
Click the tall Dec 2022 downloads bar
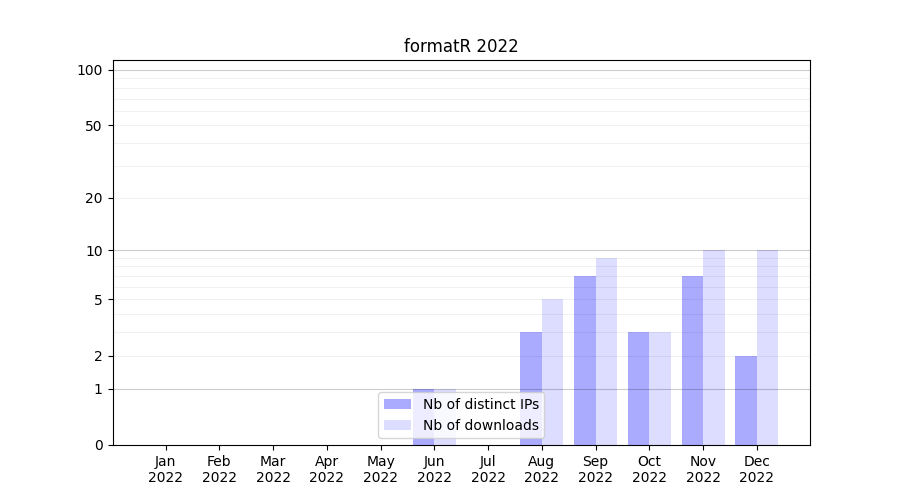(x=767, y=347)
